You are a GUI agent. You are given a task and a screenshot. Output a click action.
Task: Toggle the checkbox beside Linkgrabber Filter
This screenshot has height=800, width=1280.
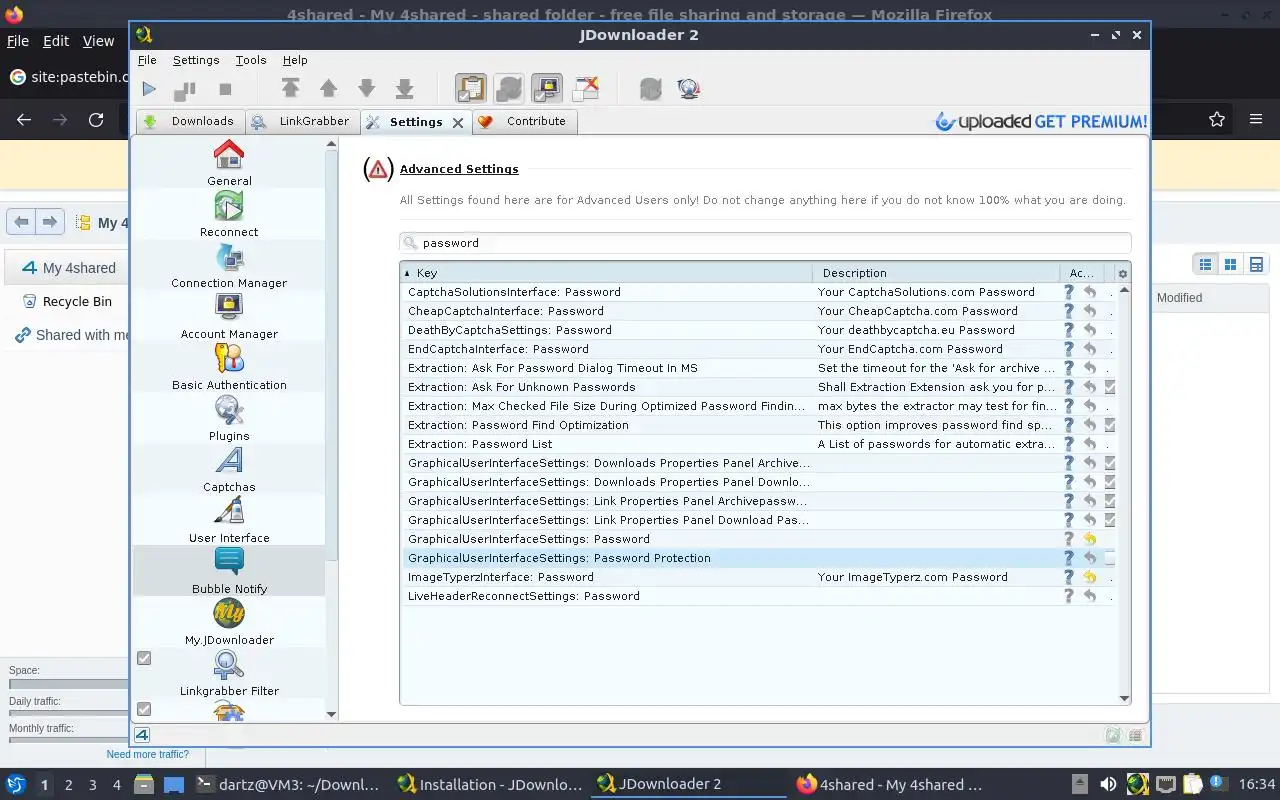pos(144,658)
